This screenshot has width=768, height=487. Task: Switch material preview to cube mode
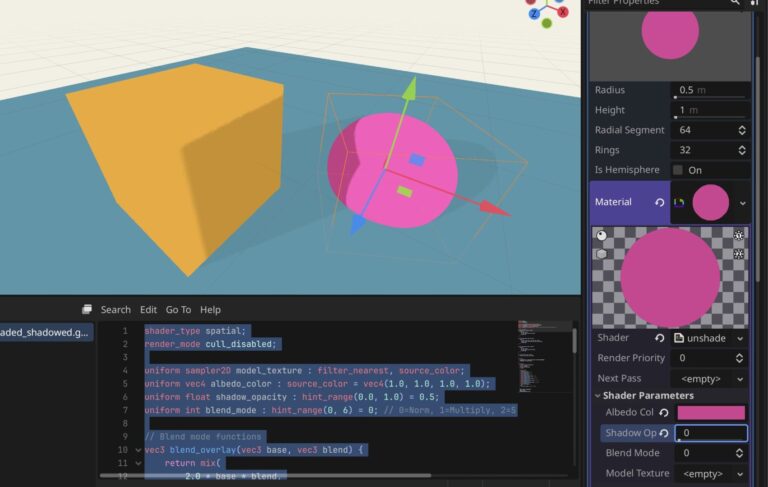(600, 253)
